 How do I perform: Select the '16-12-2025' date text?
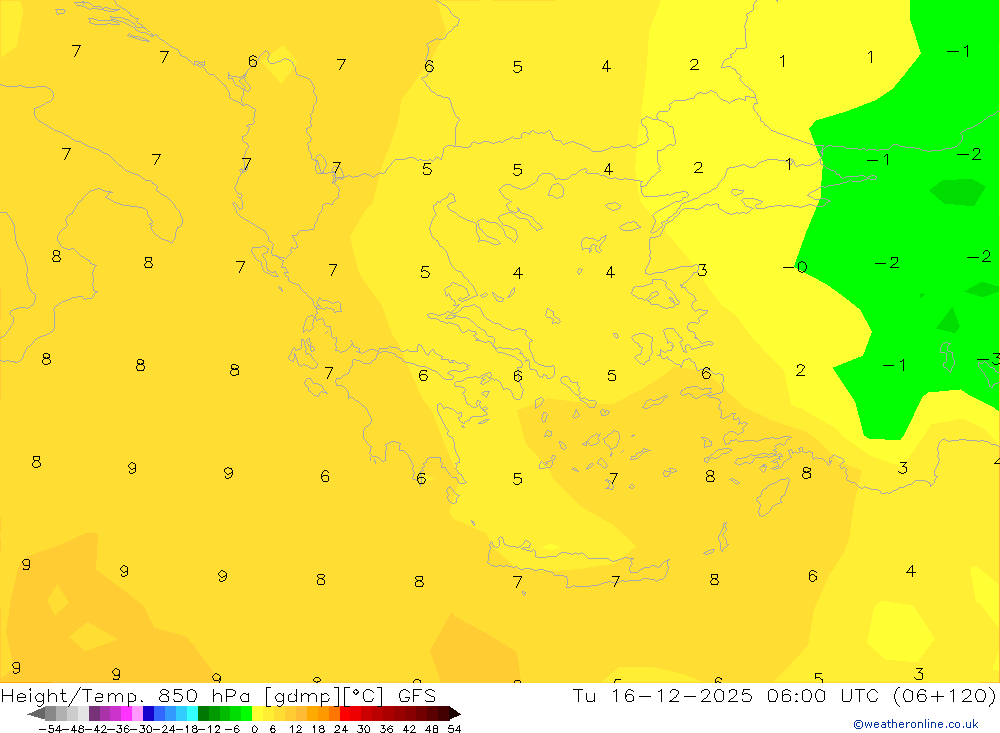pyautogui.click(x=682, y=695)
